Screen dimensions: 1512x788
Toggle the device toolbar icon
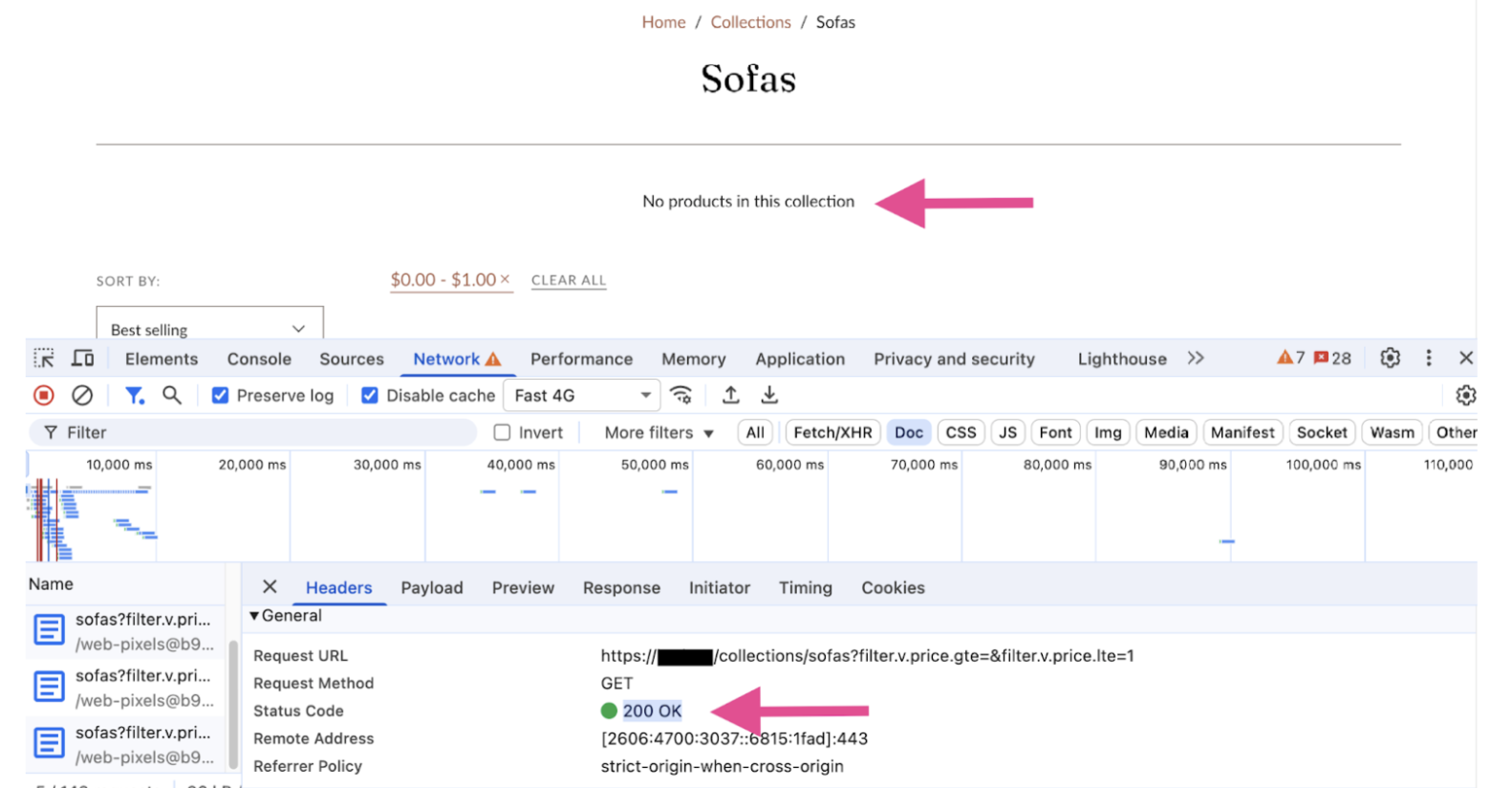click(83, 359)
